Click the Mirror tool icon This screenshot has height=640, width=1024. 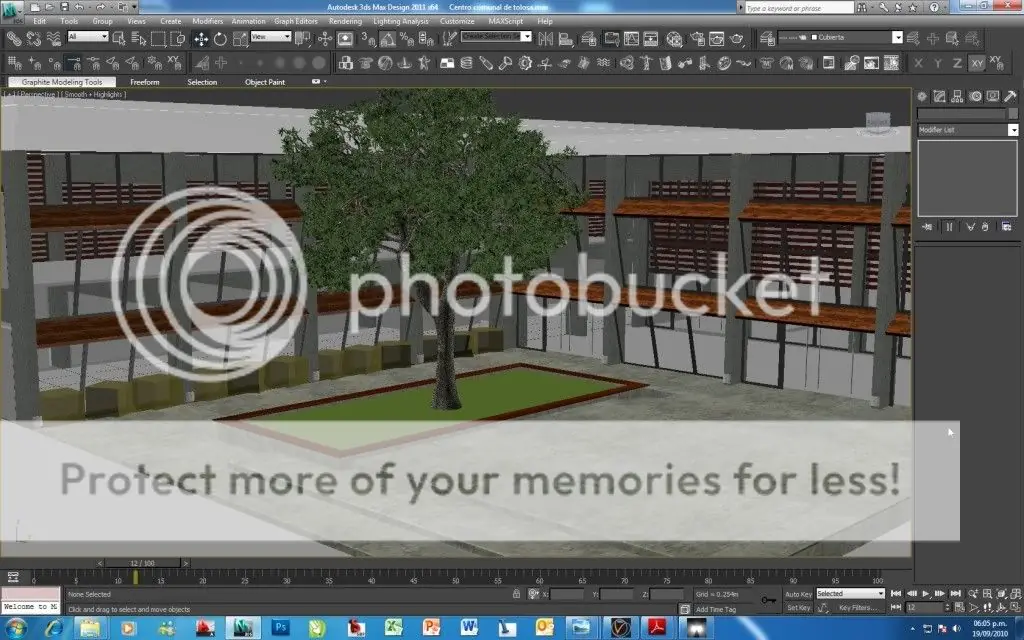tap(545, 39)
